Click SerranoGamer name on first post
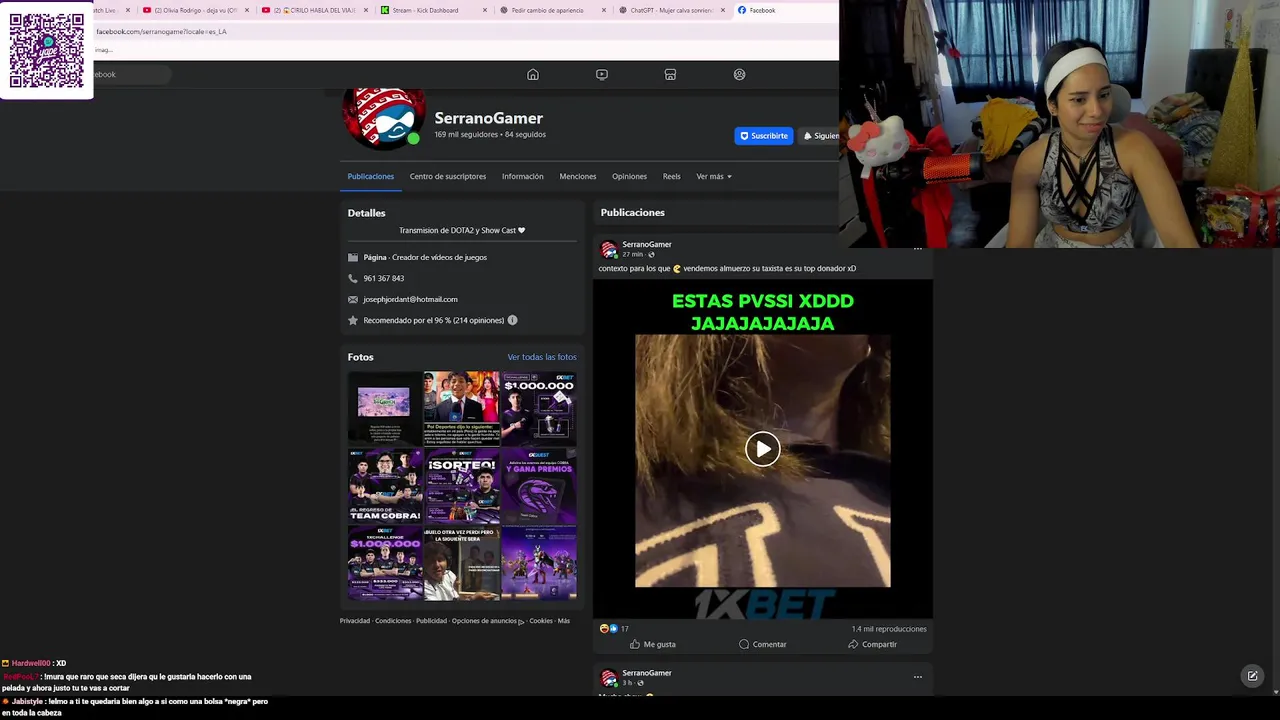This screenshot has height=720, width=1280. pyautogui.click(x=647, y=244)
